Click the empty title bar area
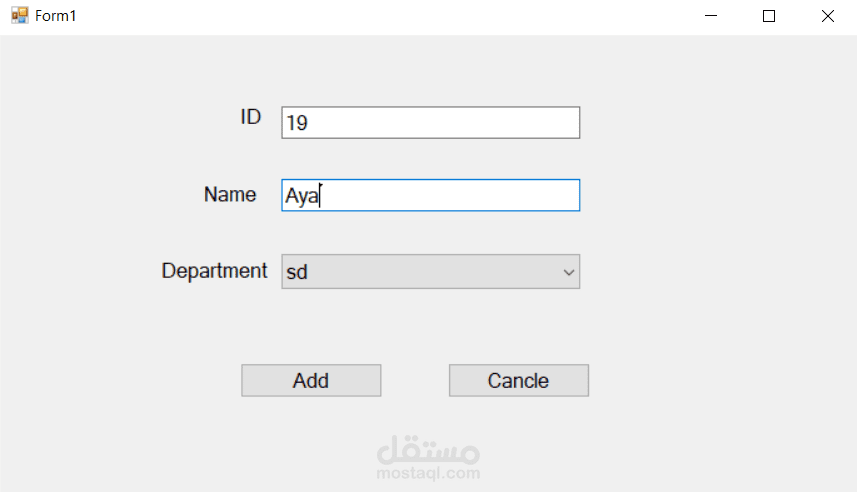857x492 pixels. [x=380, y=16]
